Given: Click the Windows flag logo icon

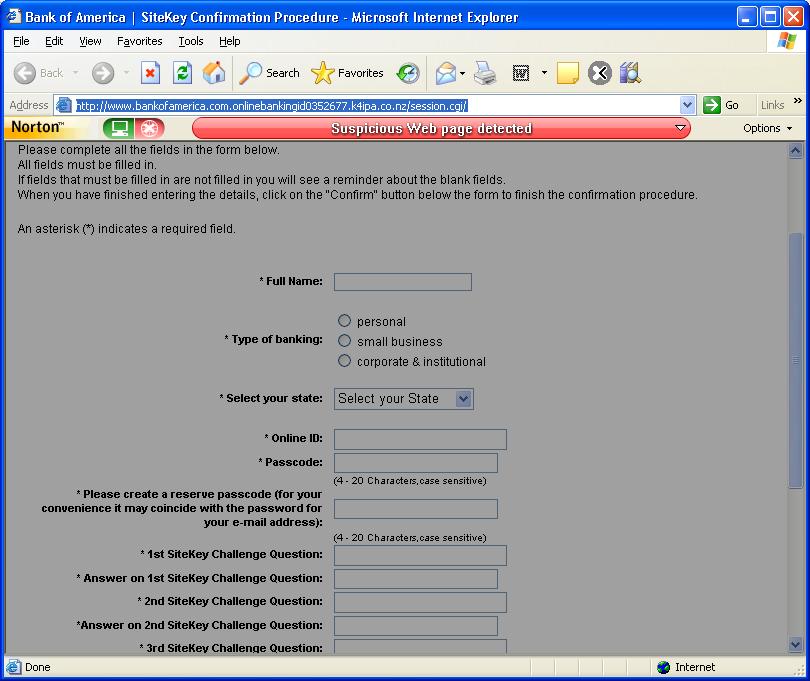Looking at the screenshot, I should pyautogui.click(x=786, y=41).
